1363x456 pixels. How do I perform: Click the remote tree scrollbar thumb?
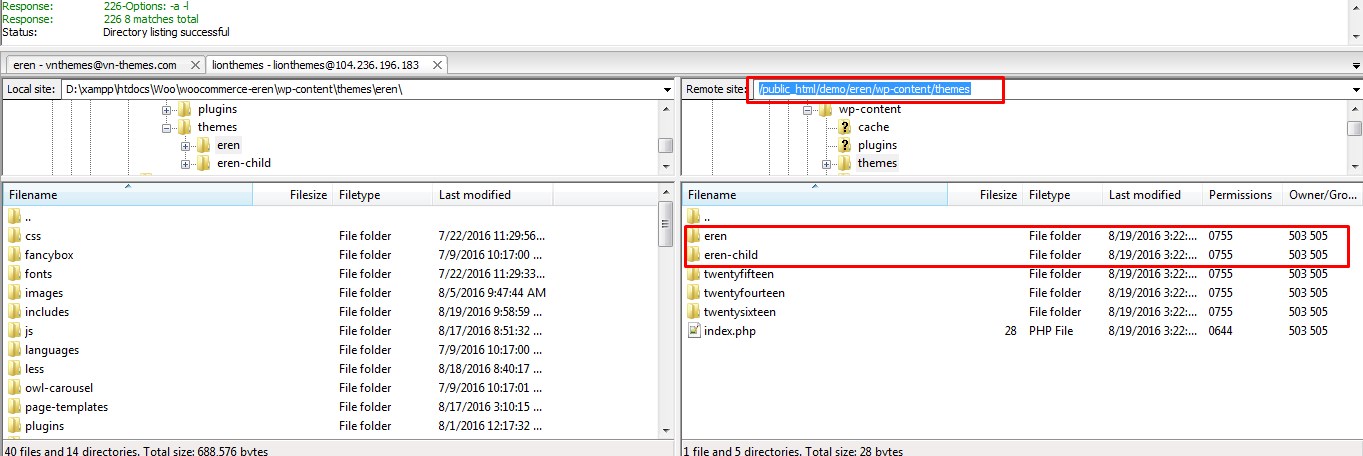click(x=1354, y=127)
